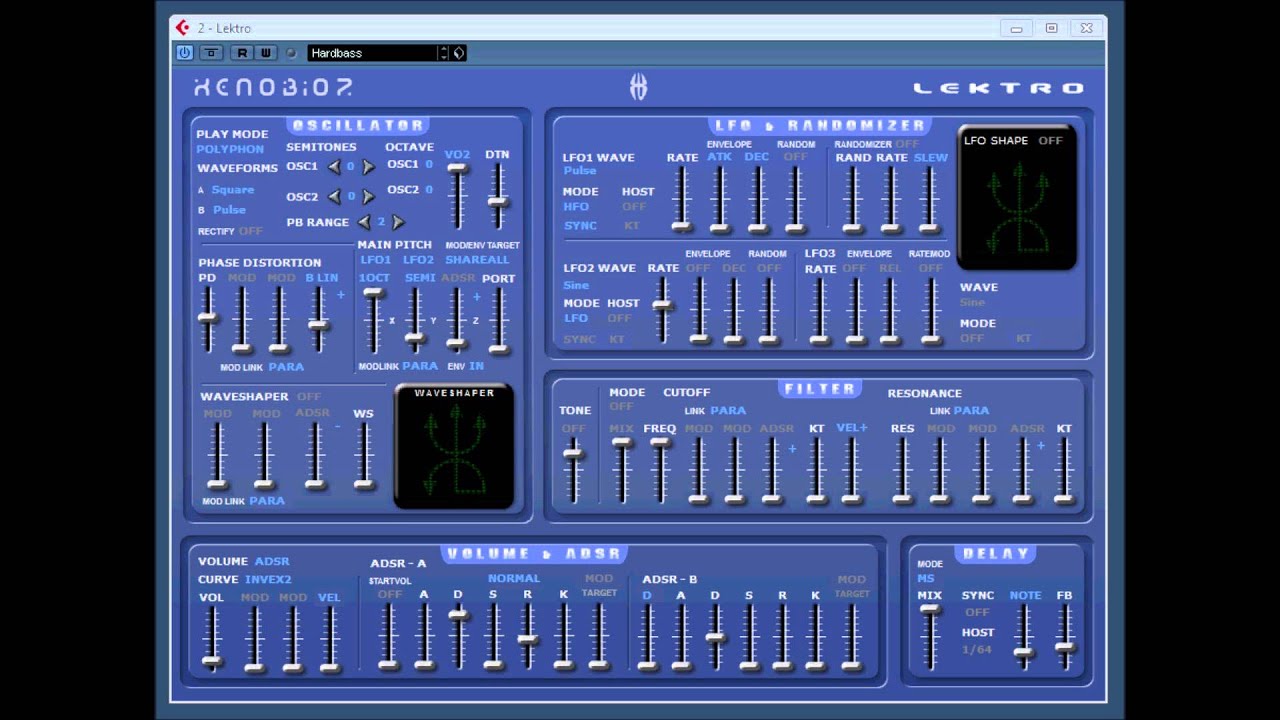Click the plus sign beside resonance ADSR
The width and height of the screenshot is (1280, 720).
[1040, 446]
